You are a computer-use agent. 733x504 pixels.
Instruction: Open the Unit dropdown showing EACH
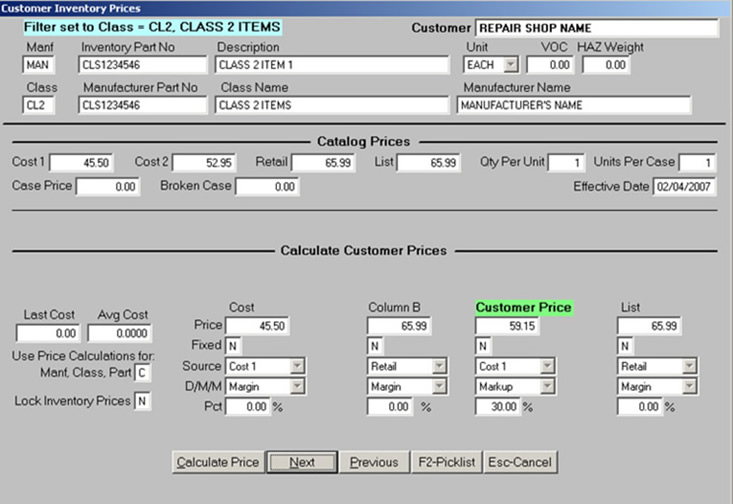511,65
